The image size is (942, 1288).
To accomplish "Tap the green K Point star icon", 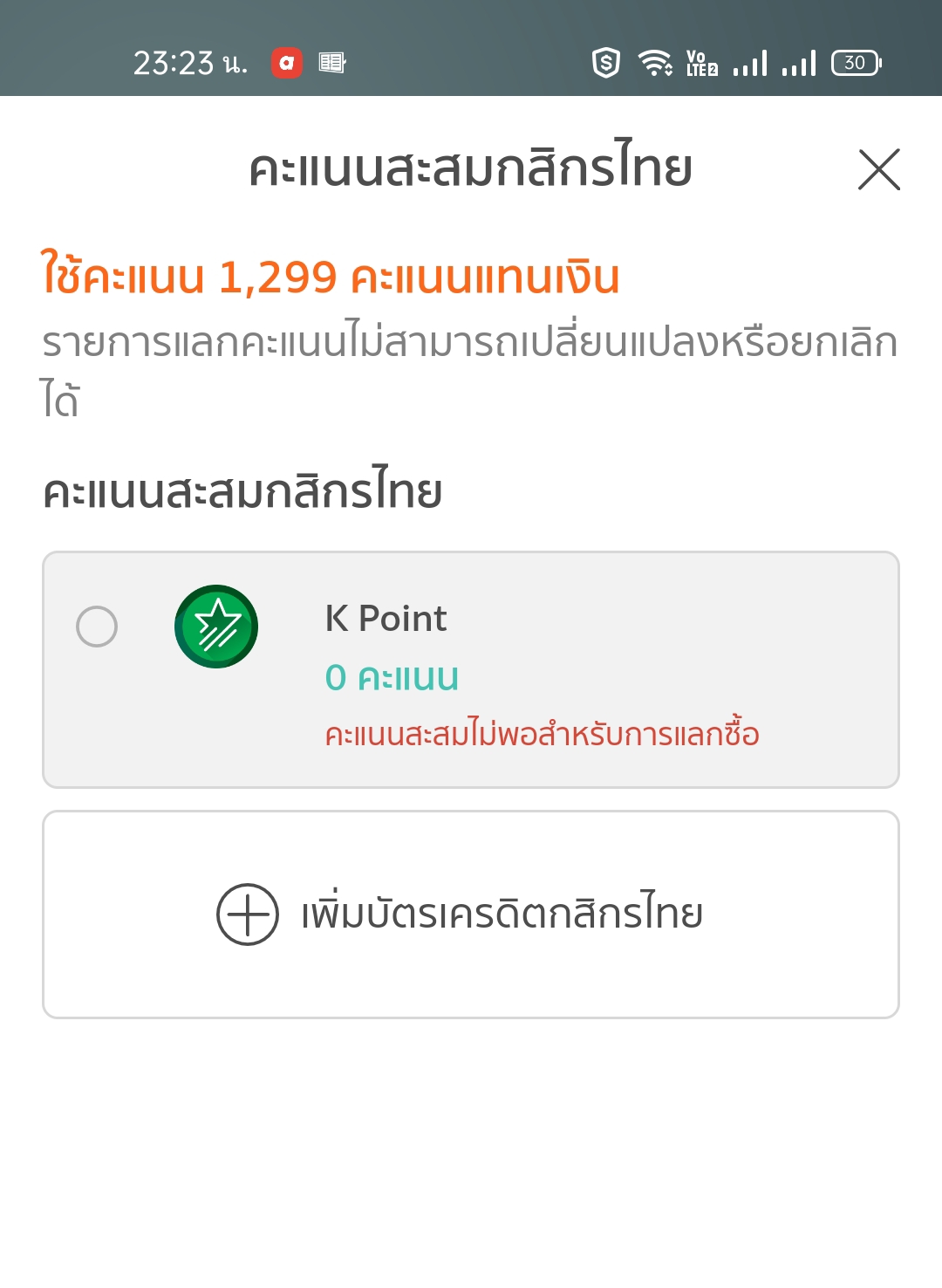I will pyautogui.click(x=216, y=627).
